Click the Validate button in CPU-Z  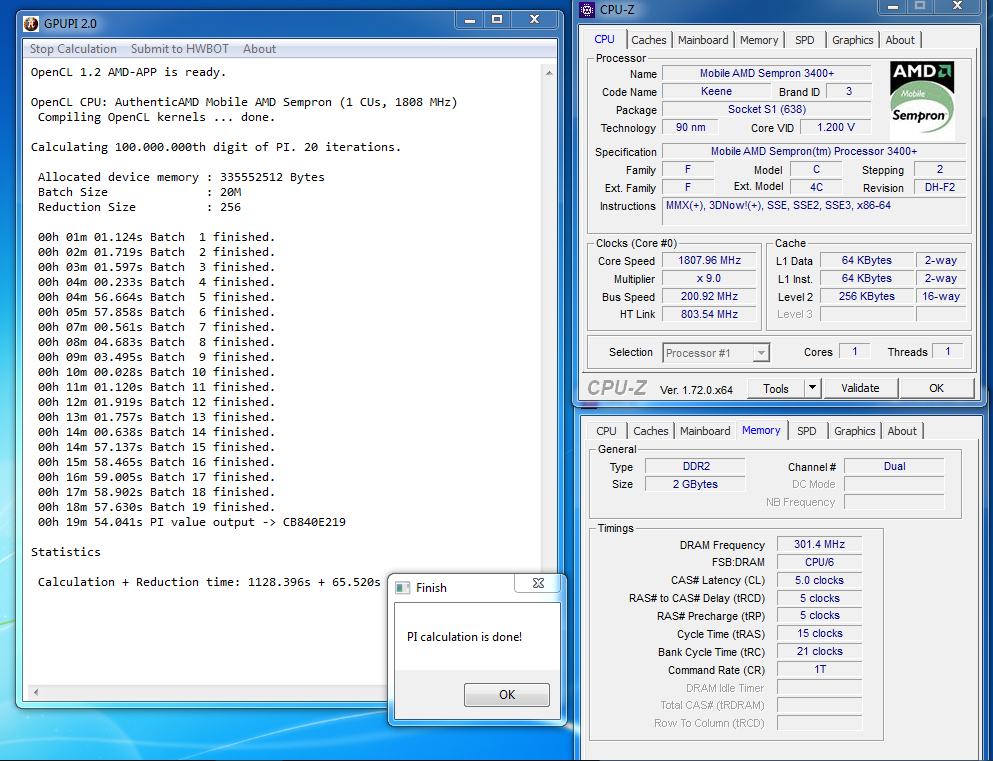(x=860, y=389)
